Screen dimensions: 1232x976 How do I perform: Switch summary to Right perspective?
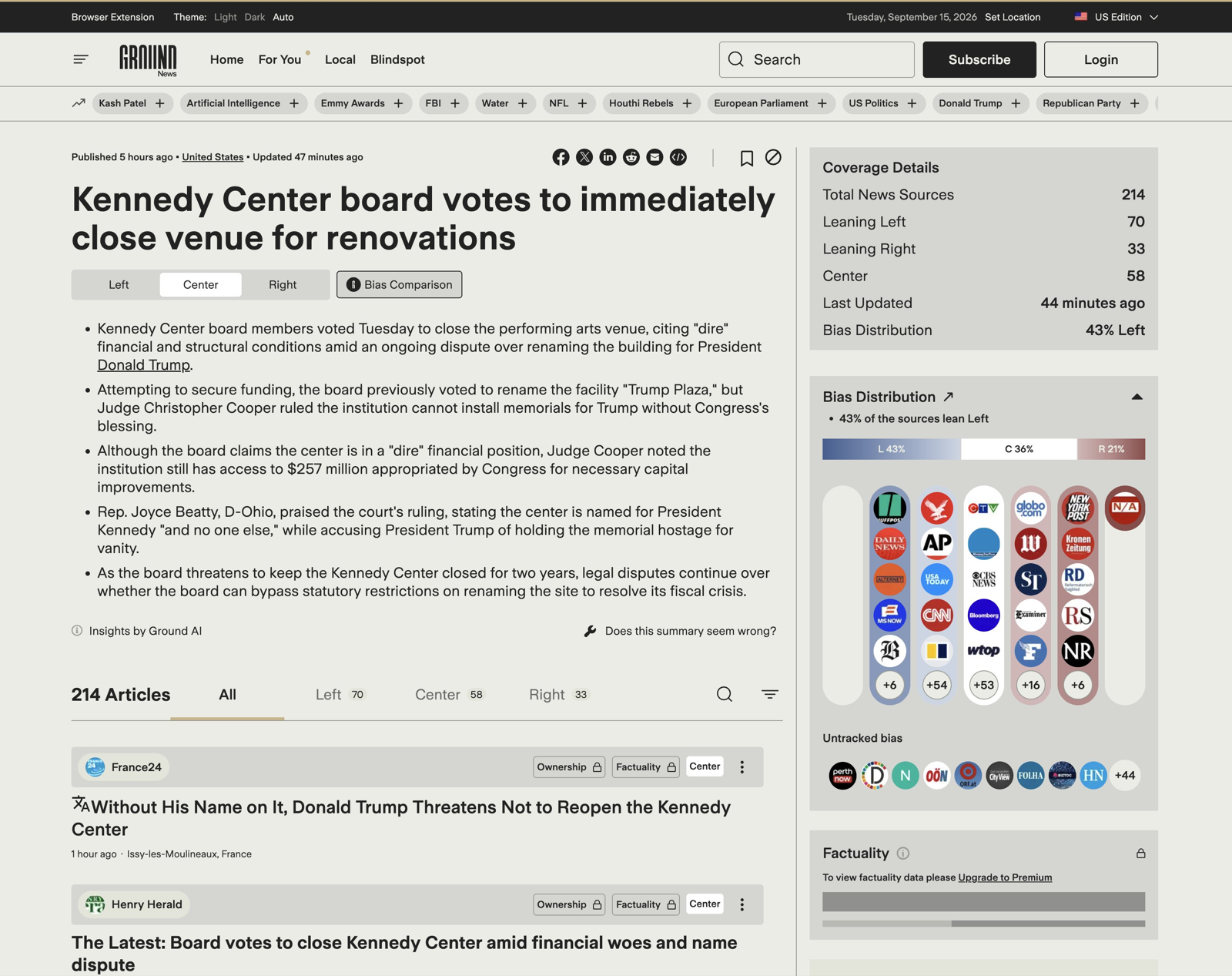pyautogui.click(x=283, y=285)
